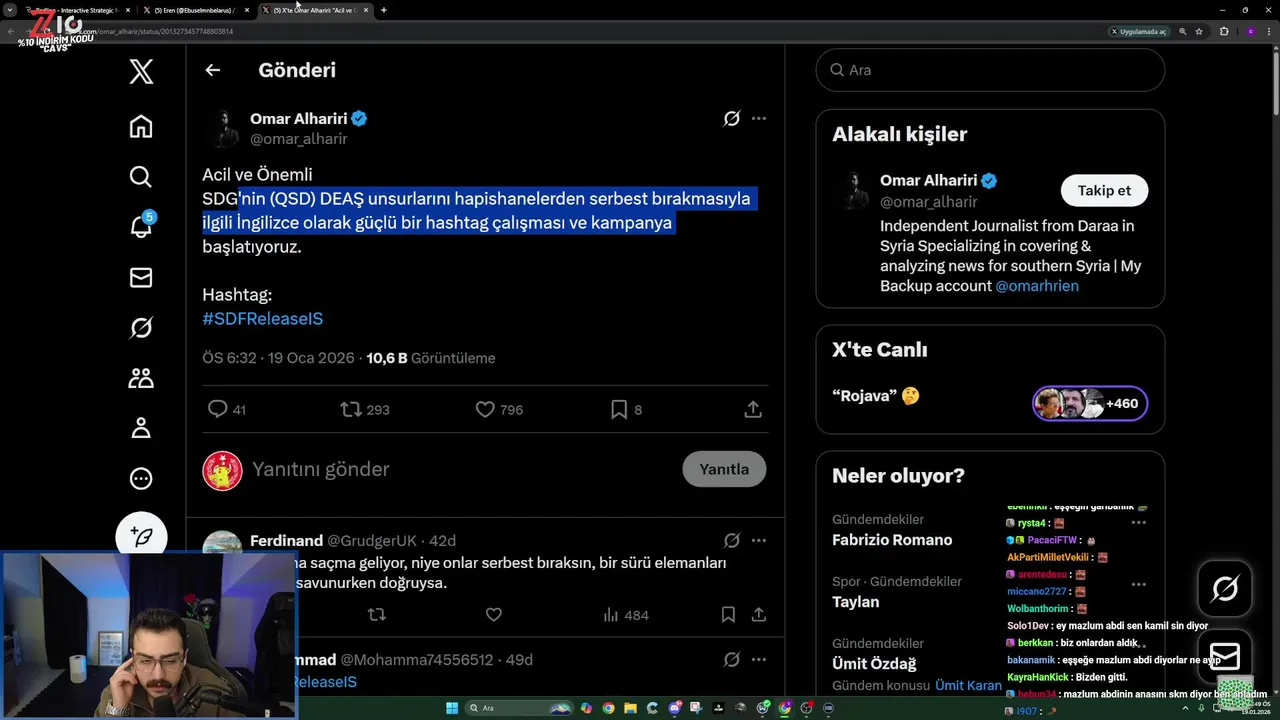Click the 10,6 B Görüntüleme view count
This screenshot has height=720, width=1280.
[x=430, y=358]
